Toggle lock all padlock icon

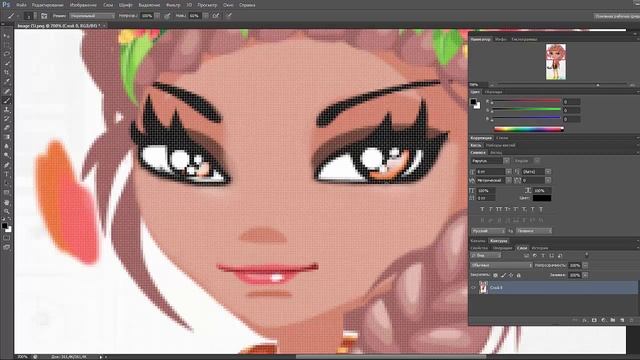point(518,275)
